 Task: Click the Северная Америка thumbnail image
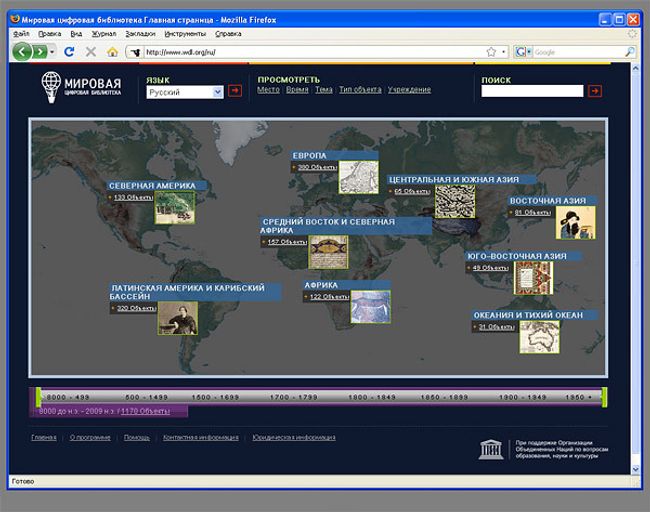click(x=175, y=208)
